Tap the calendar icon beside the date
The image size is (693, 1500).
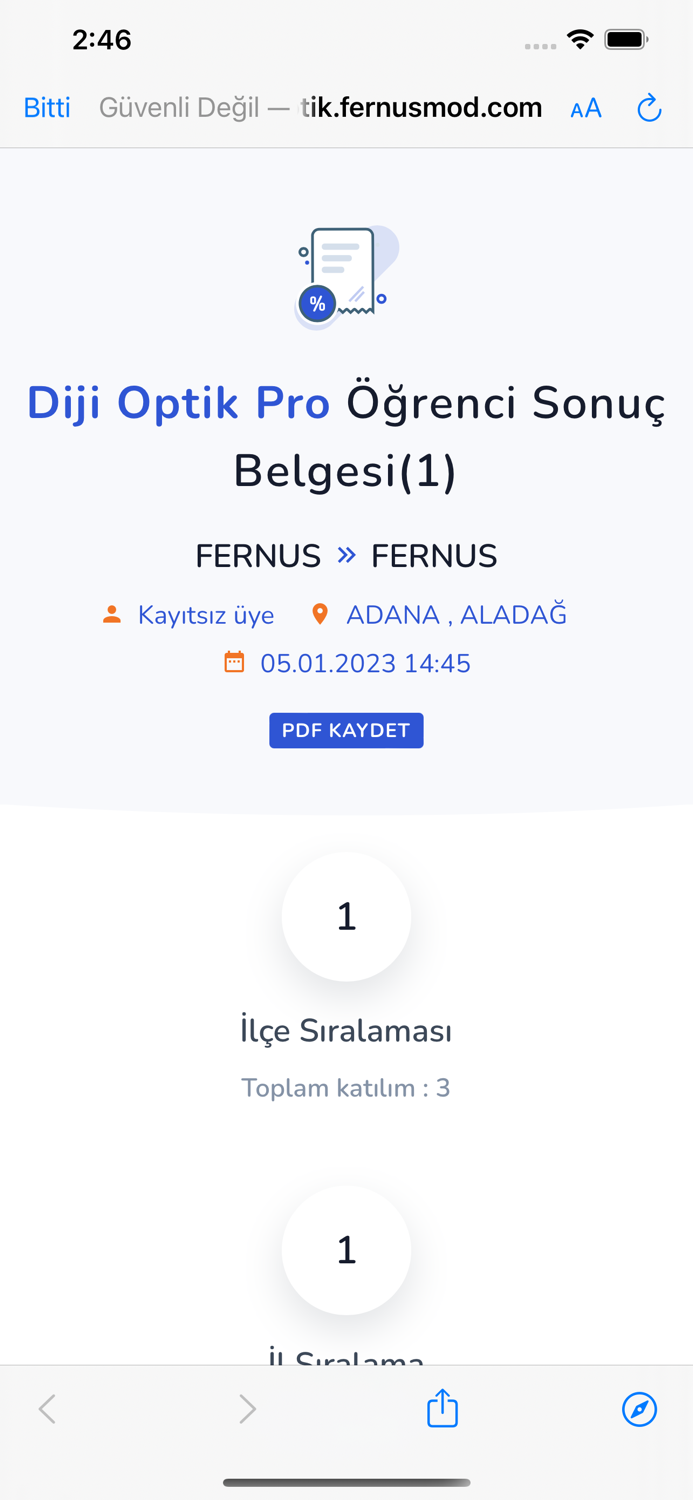[x=235, y=661]
